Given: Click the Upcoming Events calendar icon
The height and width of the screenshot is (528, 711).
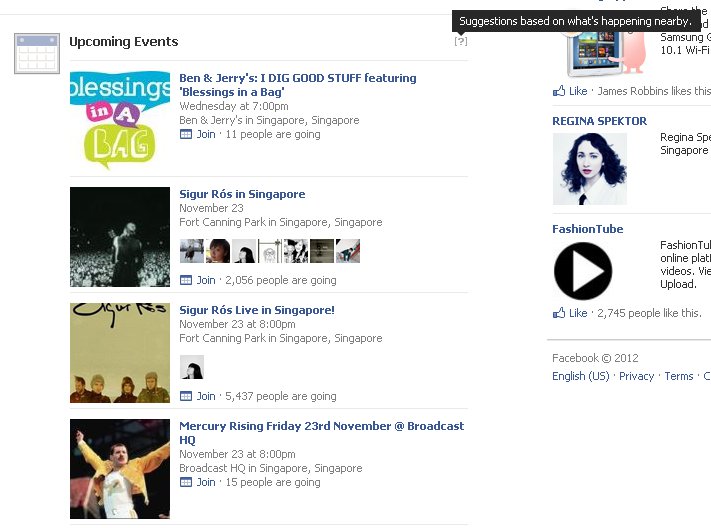Looking at the screenshot, I should [x=37, y=53].
